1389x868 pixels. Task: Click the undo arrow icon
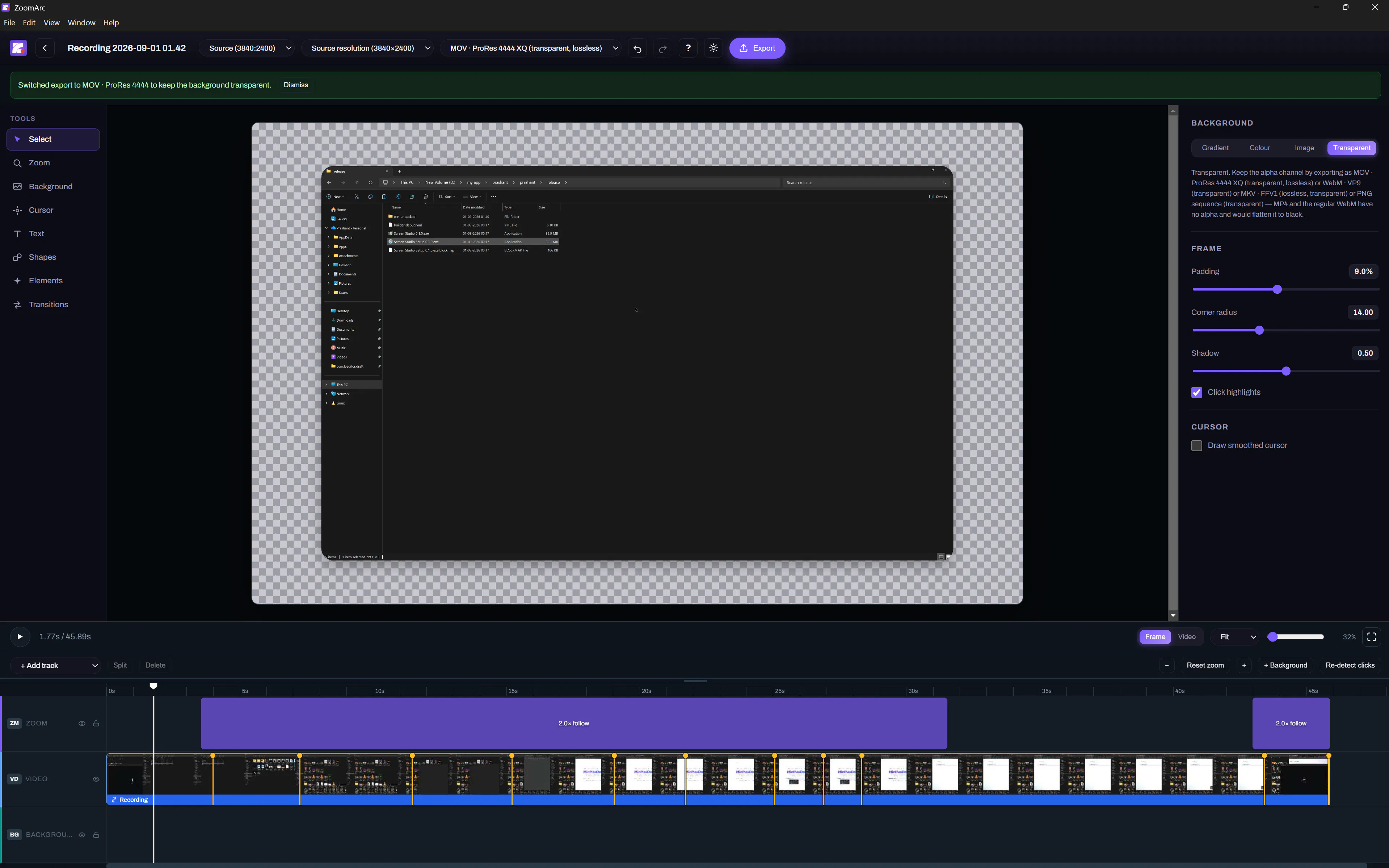tap(637, 48)
